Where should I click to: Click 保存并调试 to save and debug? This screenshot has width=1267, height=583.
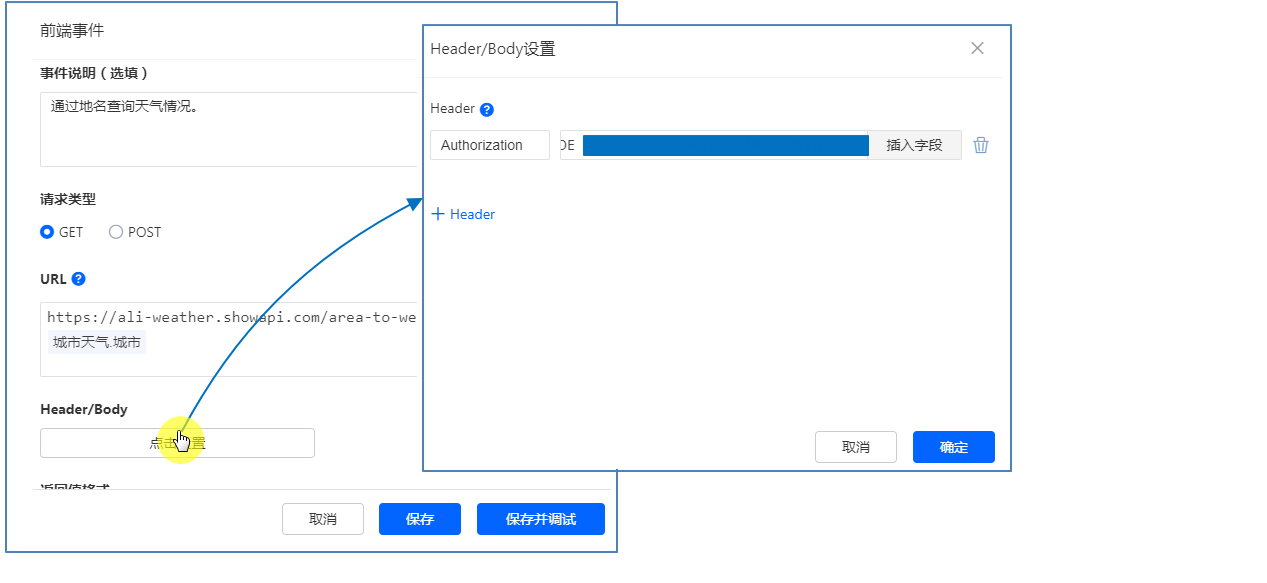[540, 519]
